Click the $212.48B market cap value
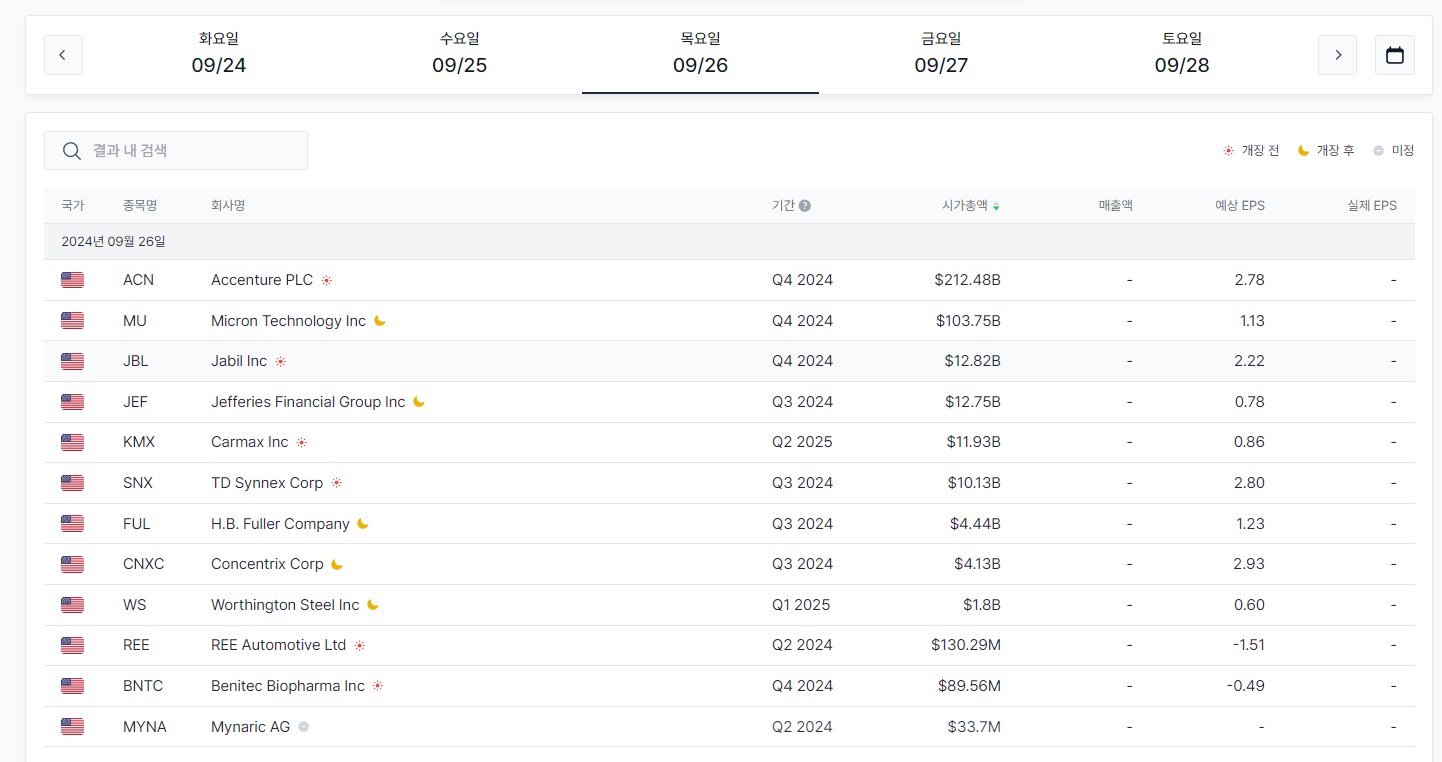Screen dimensions: 1442x762 coord(968,280)
